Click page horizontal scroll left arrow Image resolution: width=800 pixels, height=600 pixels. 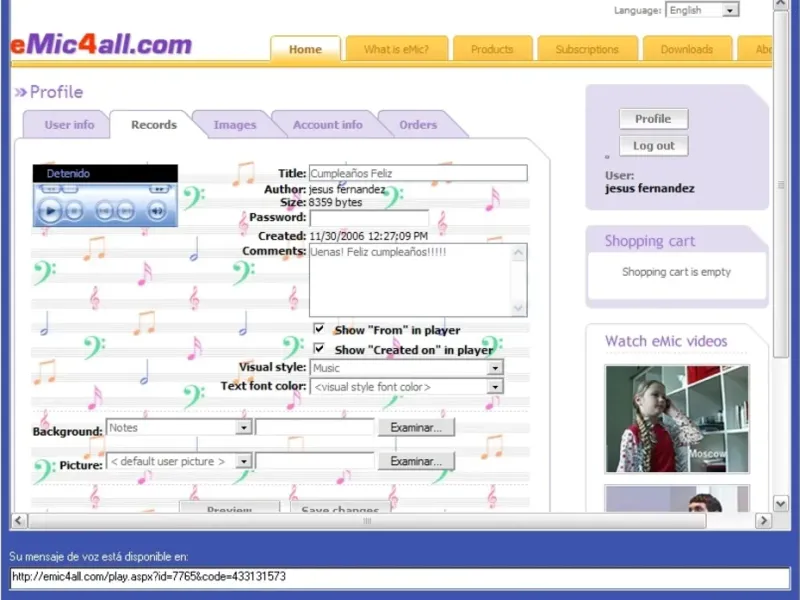(x=19, y=521)
